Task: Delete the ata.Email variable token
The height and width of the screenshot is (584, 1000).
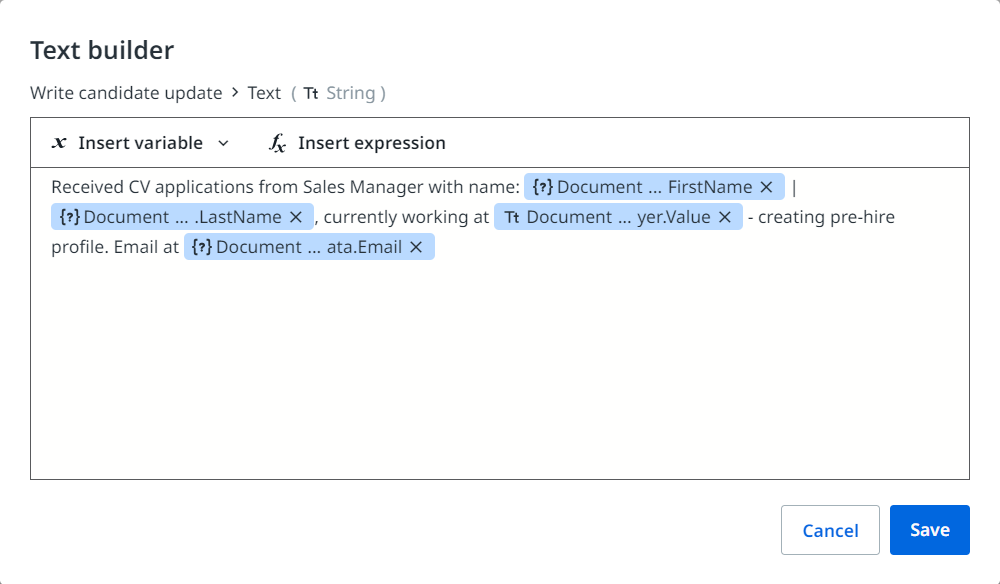Action: 417,247
